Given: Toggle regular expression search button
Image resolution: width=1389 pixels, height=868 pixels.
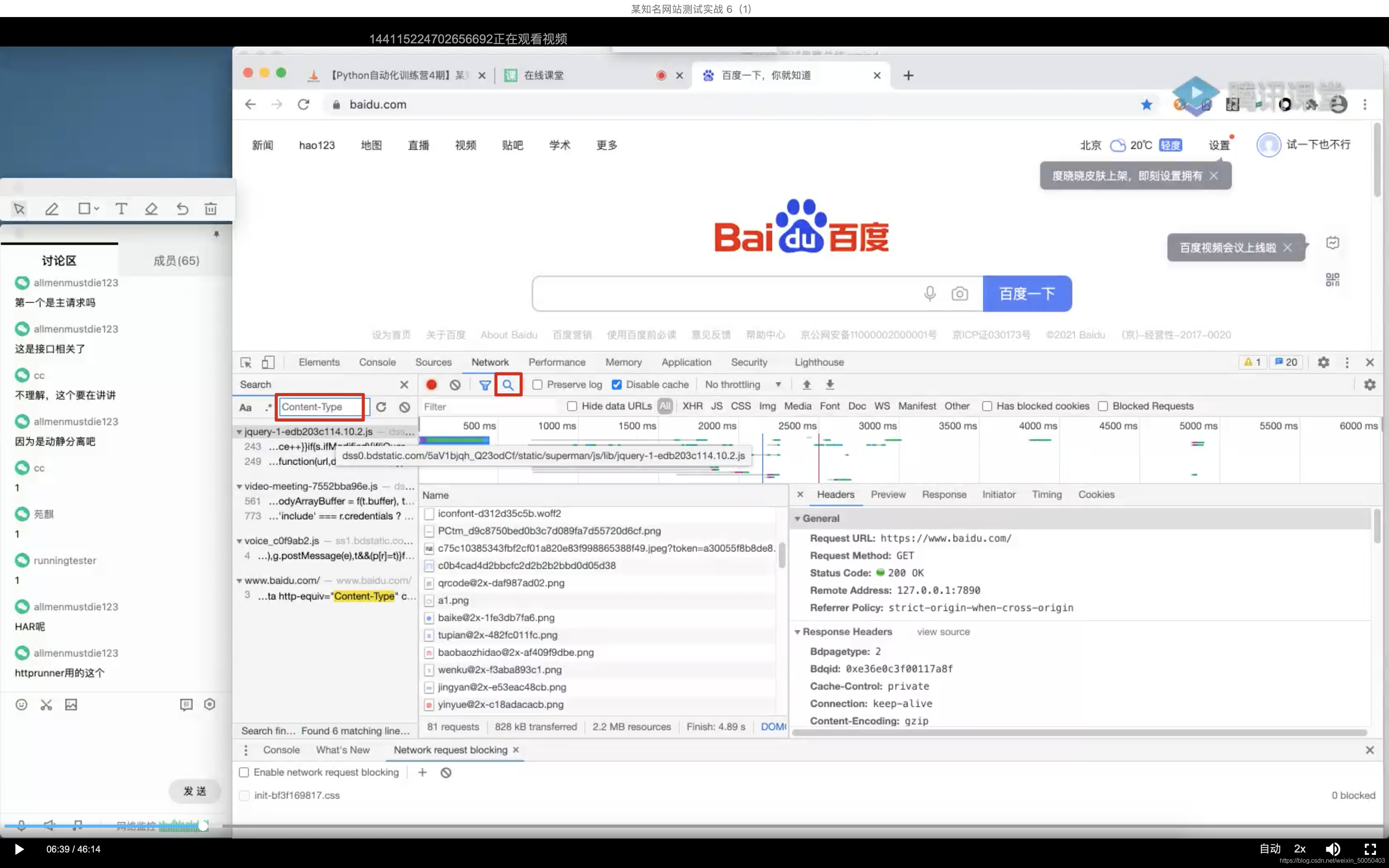Looking at the screenshot, I should pos(268,408).
